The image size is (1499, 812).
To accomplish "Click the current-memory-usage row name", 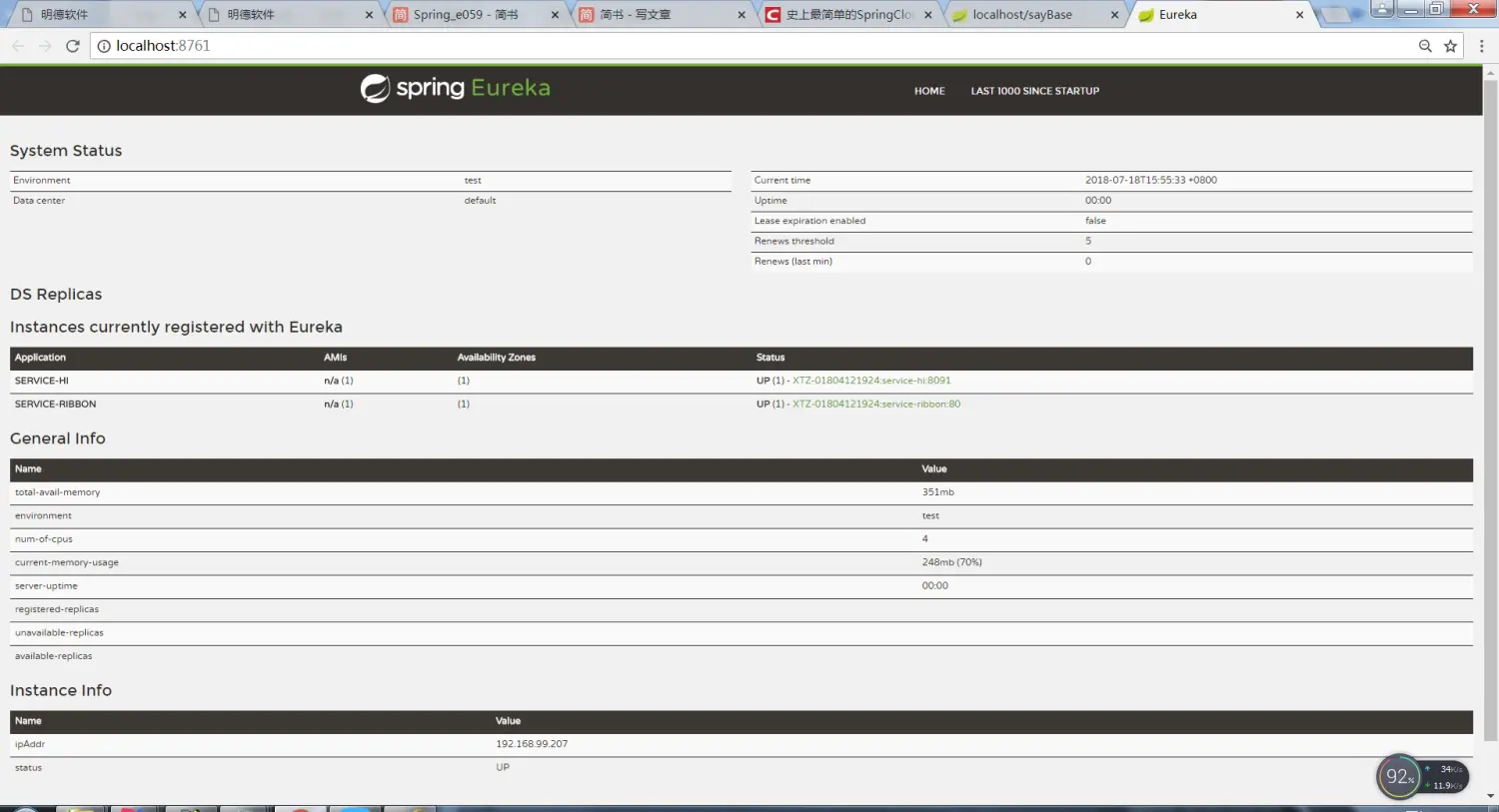I will click(x=67, y=562).
